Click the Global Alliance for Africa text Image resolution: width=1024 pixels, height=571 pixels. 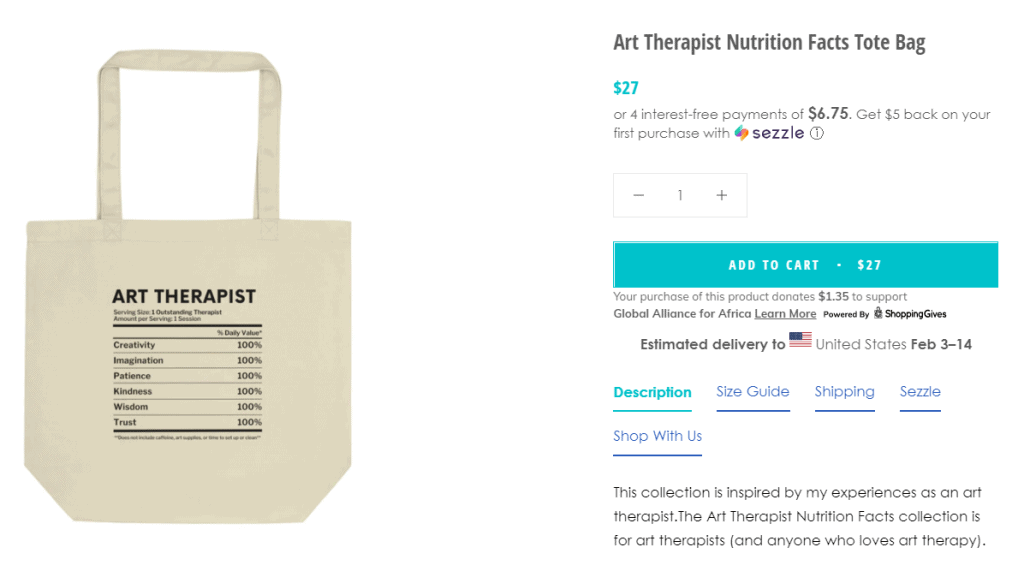point(681,314)
